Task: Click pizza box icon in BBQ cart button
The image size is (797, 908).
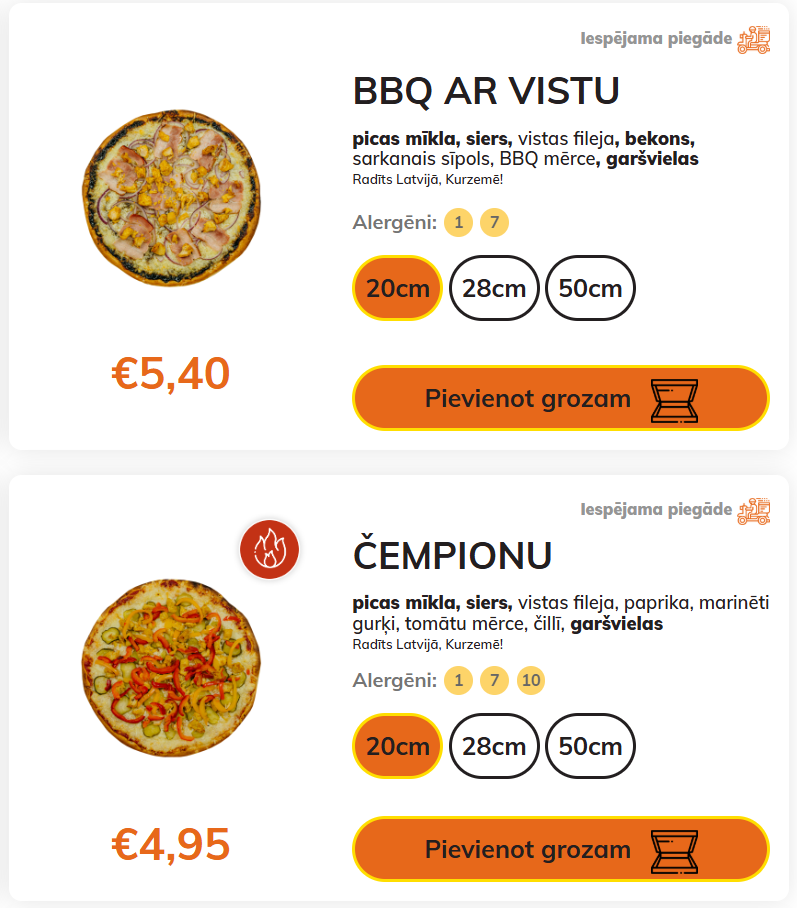Action: click(x=675, y=399)
